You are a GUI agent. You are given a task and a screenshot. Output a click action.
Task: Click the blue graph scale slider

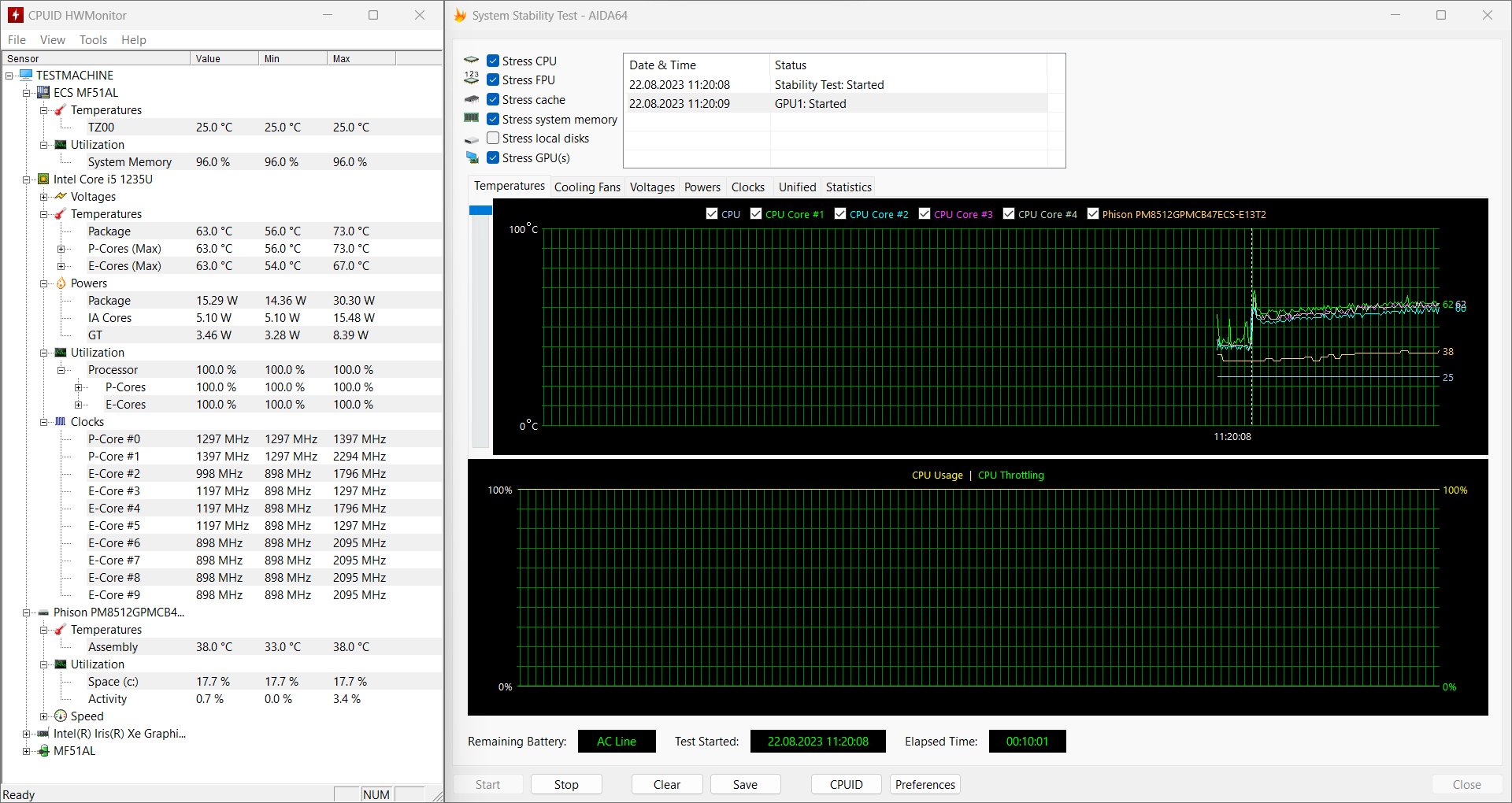click(x=480, y=210)
